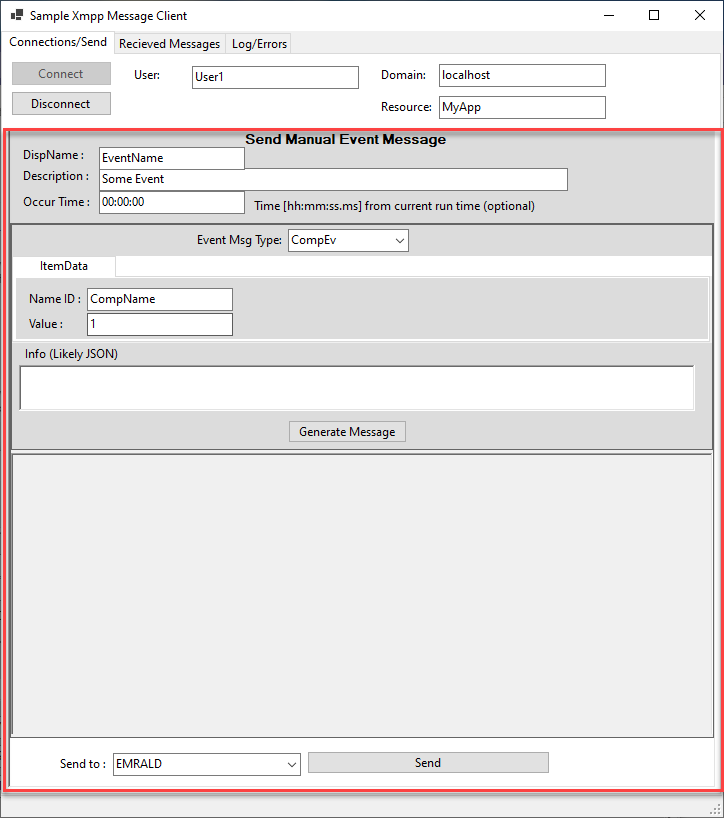Select the Description text box
This screenshot has height=818, width=724.
click(332, 179)
